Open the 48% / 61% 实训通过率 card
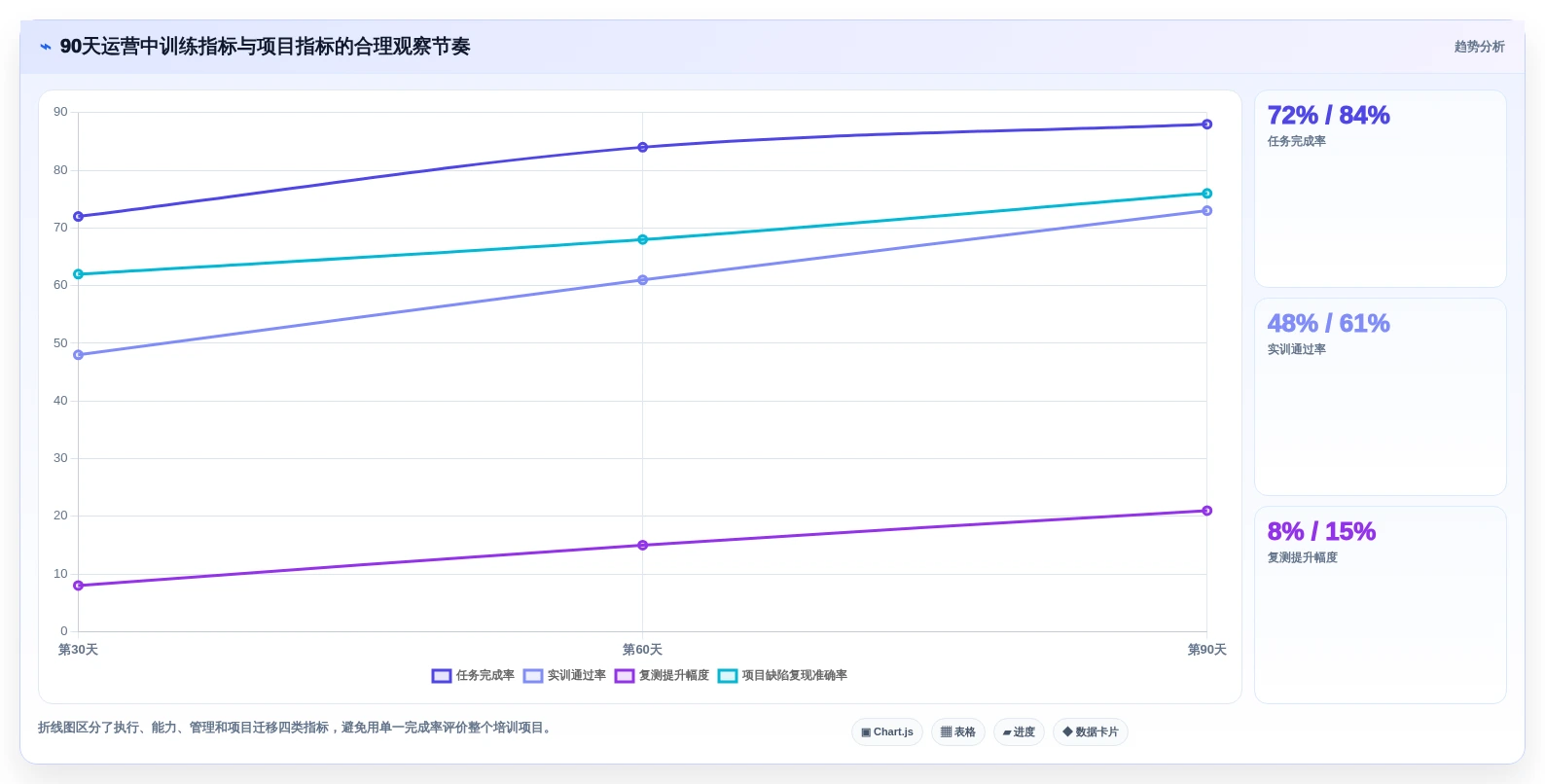The image size is (1545, 784). pos(1380,397)
